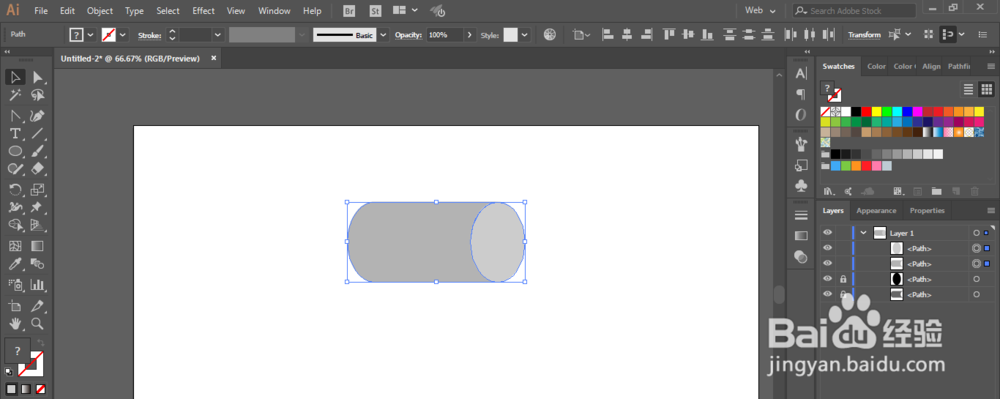Open the Web workspace switcher

(x=761, y=11)
